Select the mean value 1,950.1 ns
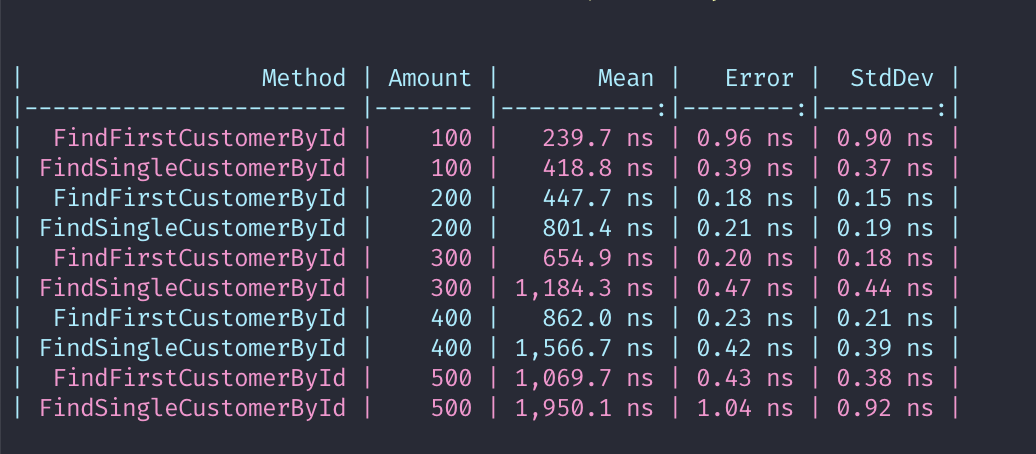 click(584, 408)
